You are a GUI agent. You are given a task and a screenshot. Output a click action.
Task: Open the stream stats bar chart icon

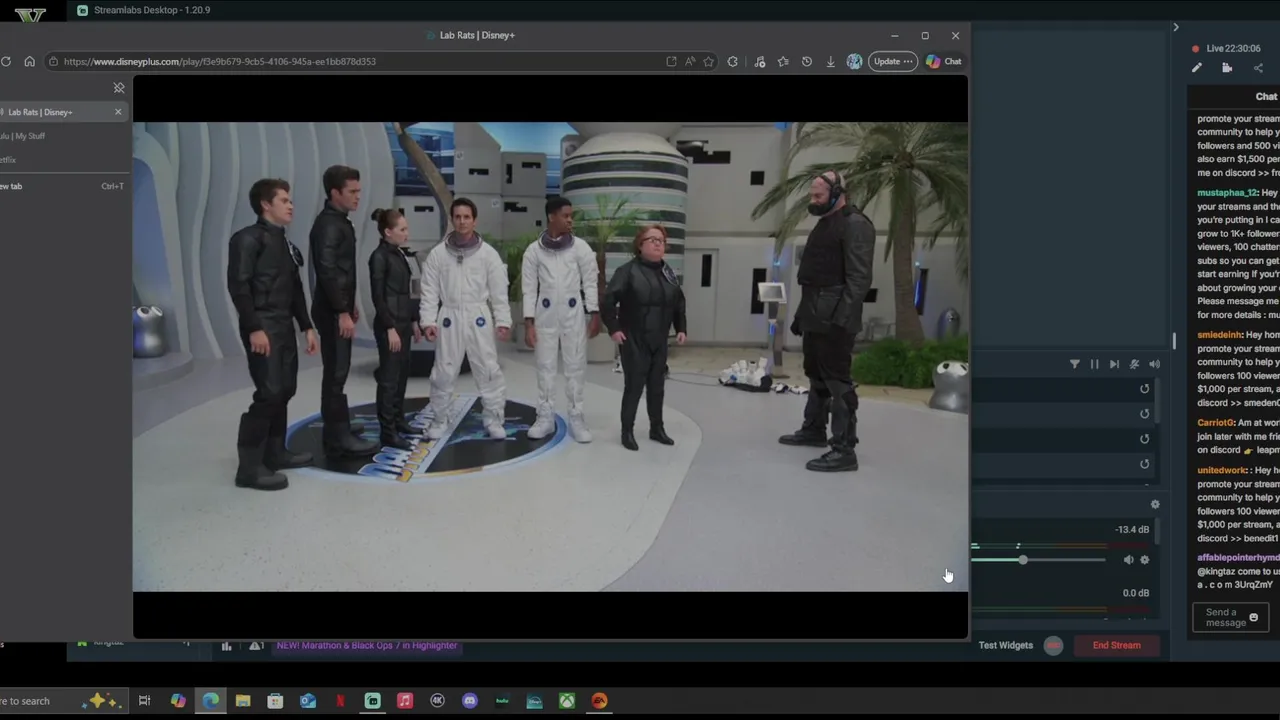pos(227,646)
